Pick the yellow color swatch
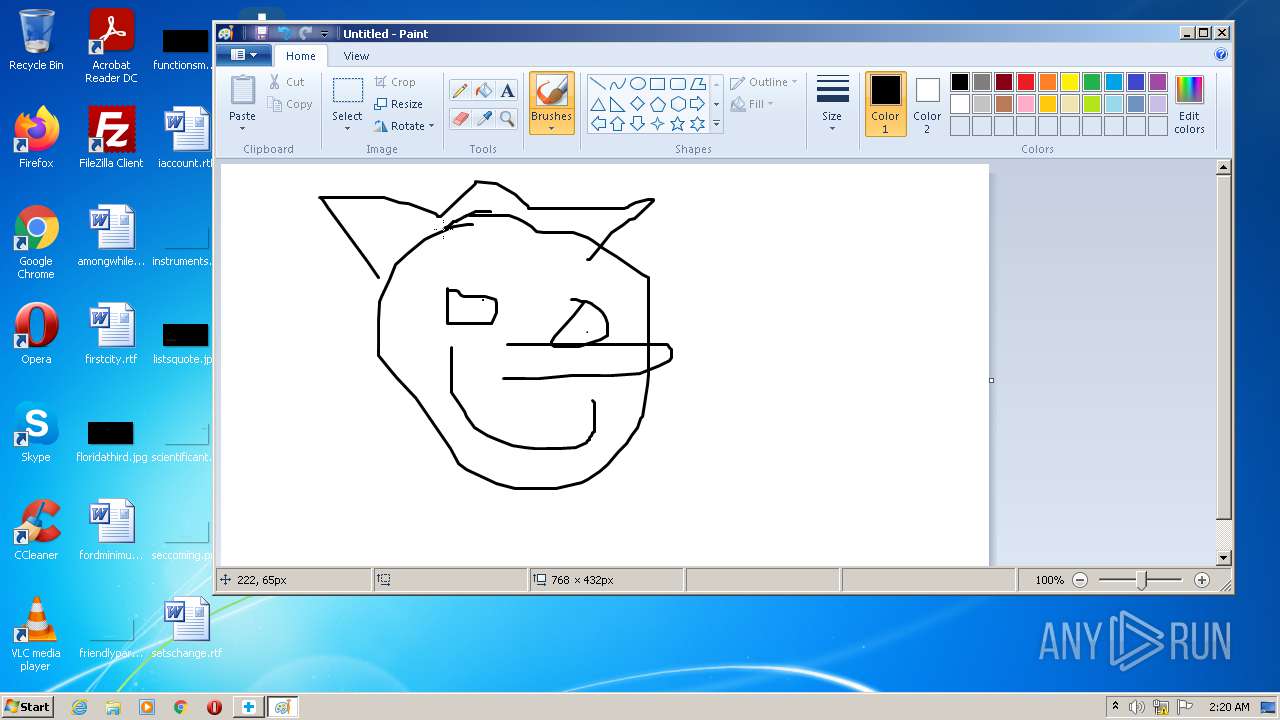 point(1070,82)
